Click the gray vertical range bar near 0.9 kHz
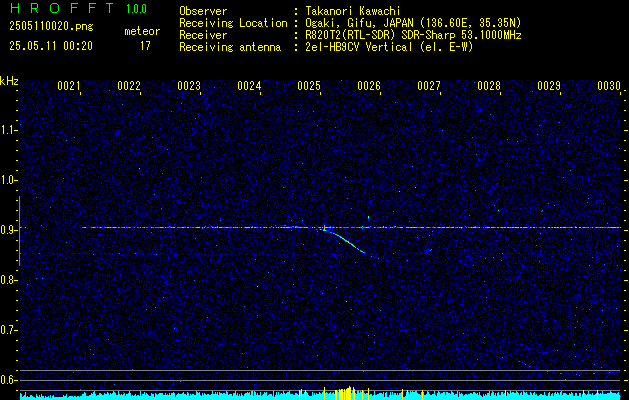629x400 pixels. click(x=19, y=231)
